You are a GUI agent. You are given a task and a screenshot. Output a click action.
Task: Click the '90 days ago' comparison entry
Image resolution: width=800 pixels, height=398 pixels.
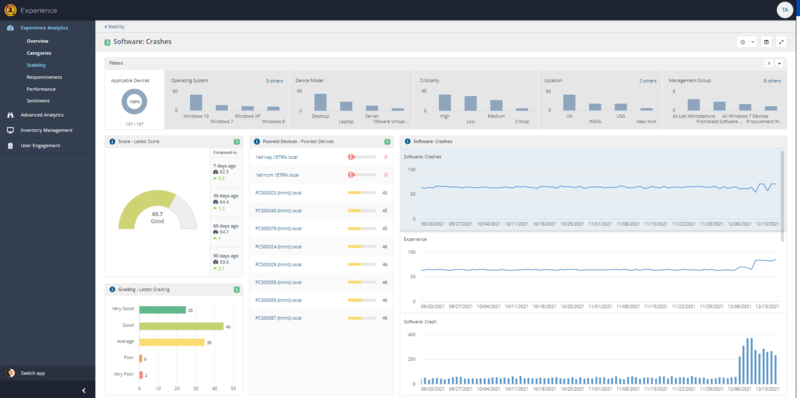226,262
